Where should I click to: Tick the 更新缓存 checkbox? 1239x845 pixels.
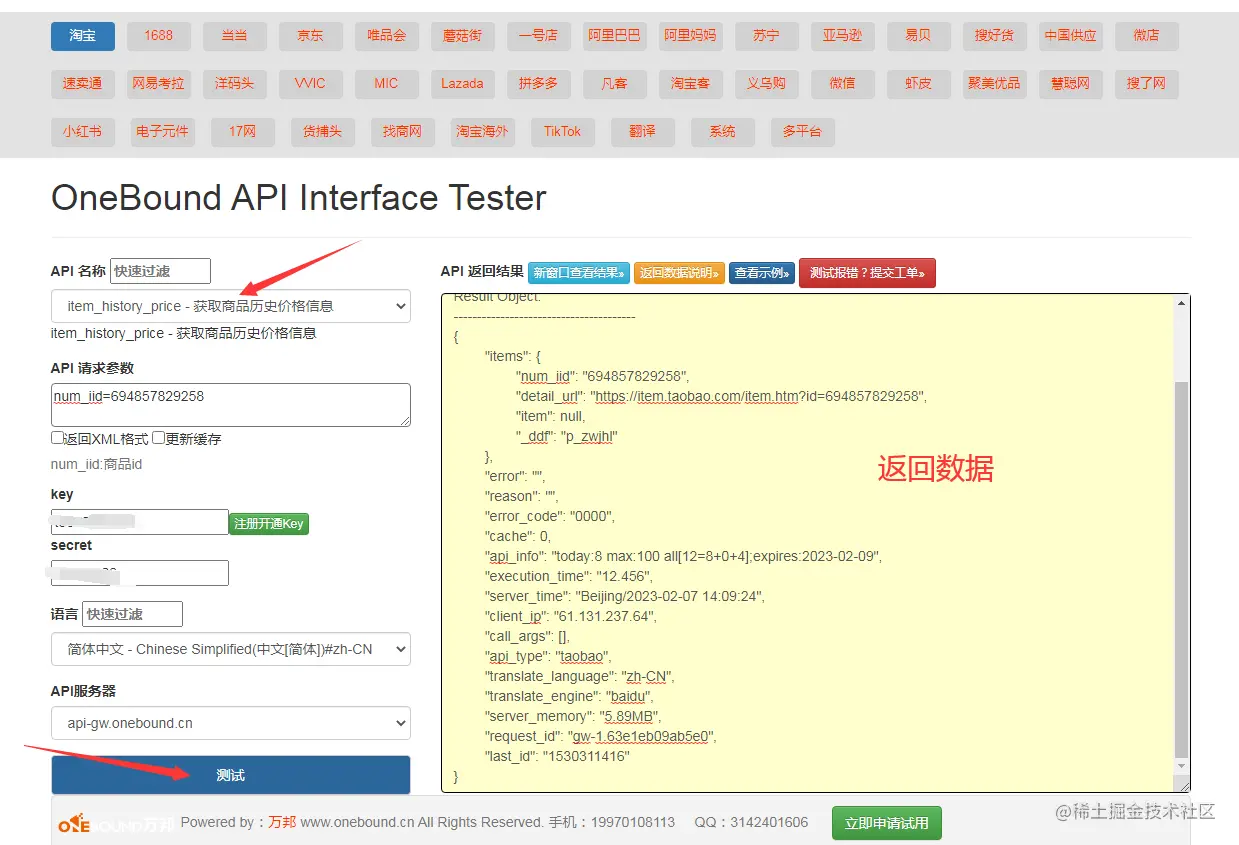click(x=158, y=438)
